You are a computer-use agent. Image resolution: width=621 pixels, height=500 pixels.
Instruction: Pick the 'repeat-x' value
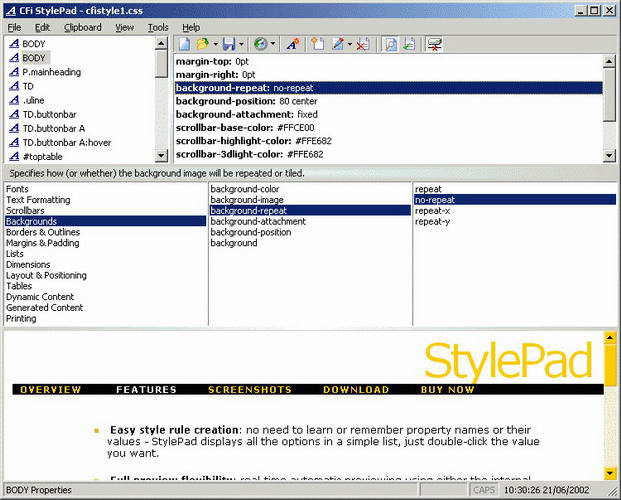pos(432,210)
